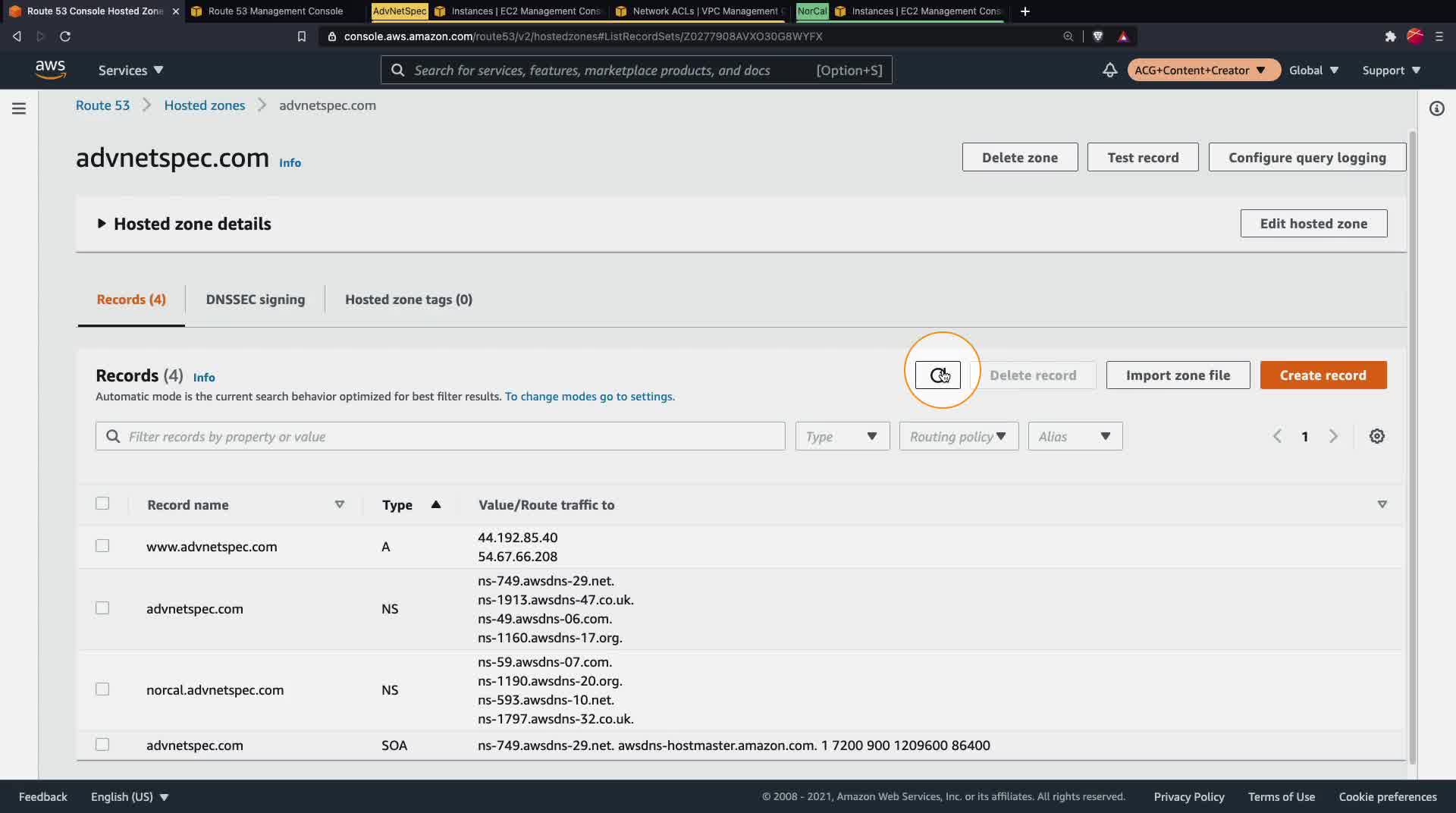The width and height of the screenshot is (1456, 813).
Task: Switch to the Records (4) tab
Action: 131,300
